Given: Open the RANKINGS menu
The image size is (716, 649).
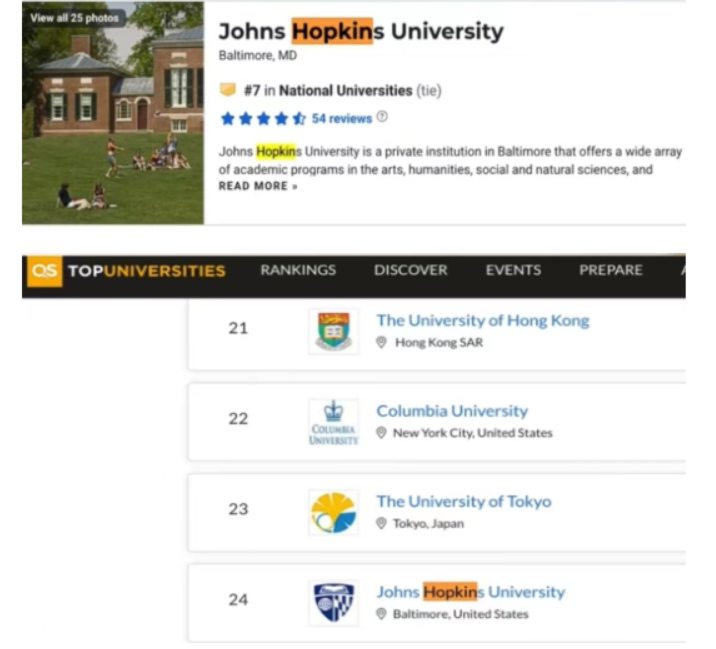Looking at the screenshot, I should 298,270.
